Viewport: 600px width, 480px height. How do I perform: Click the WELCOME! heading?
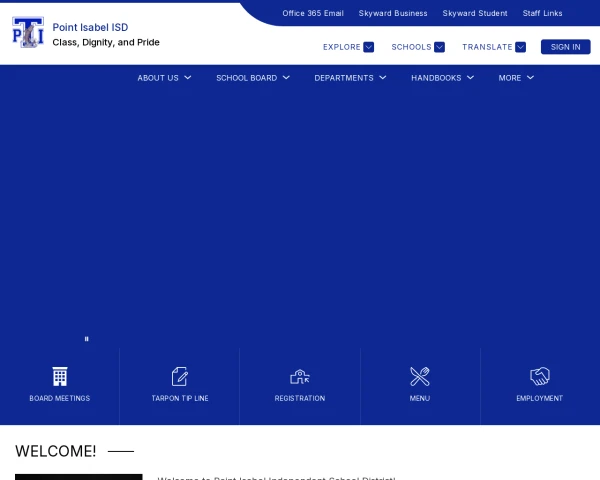pyautogui.click(x=55, y=451)
